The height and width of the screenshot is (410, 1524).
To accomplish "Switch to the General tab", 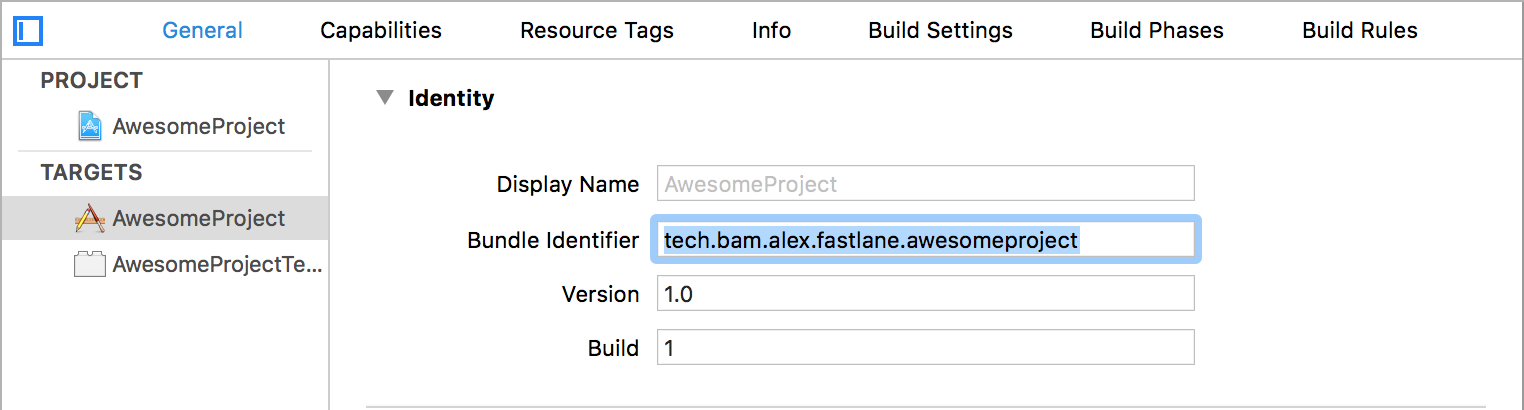I will pyautogui.click(x=202, y=31).
